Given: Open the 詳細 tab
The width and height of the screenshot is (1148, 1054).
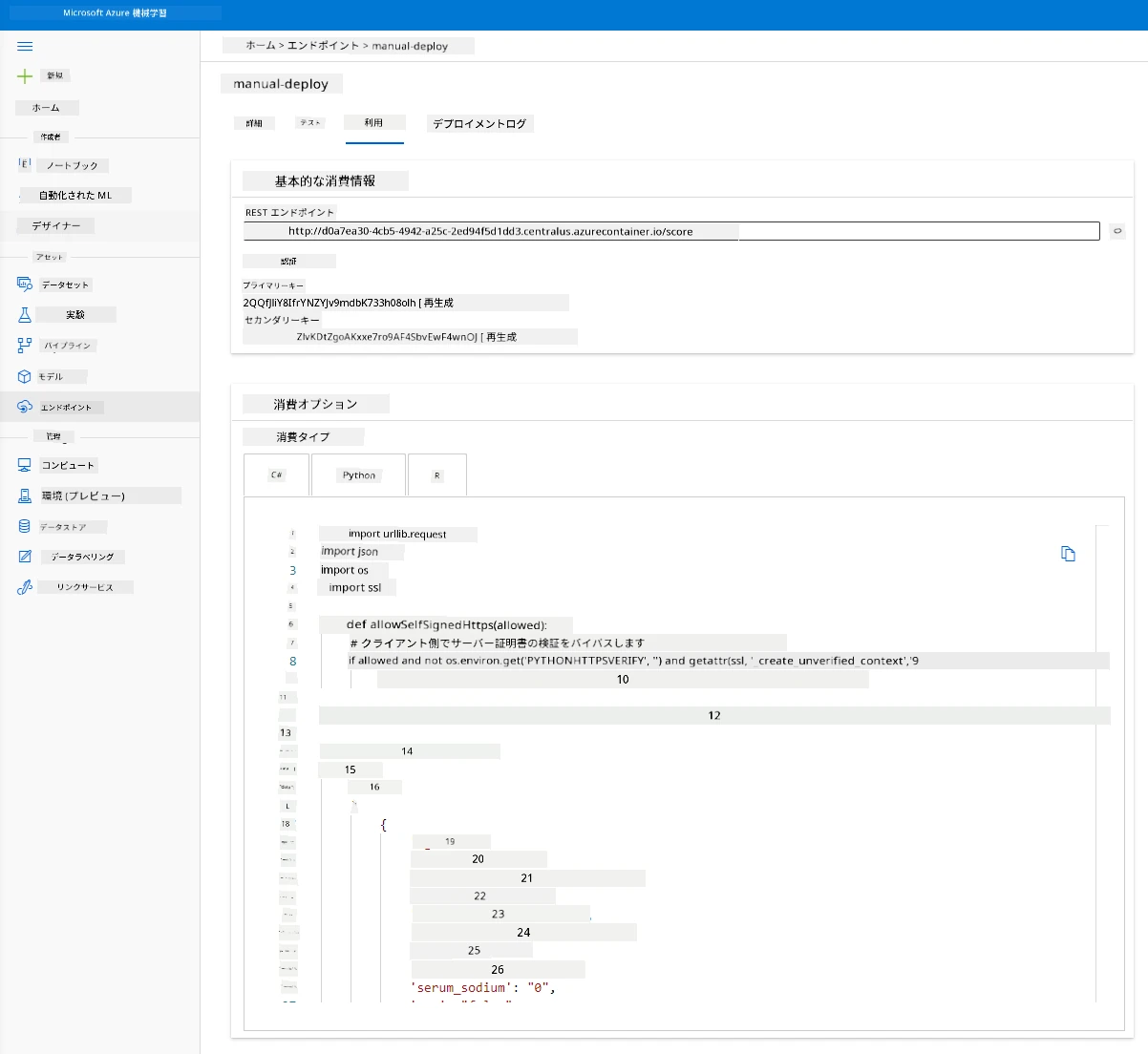Looking at the screenshot, I should [x=254, y=123].
